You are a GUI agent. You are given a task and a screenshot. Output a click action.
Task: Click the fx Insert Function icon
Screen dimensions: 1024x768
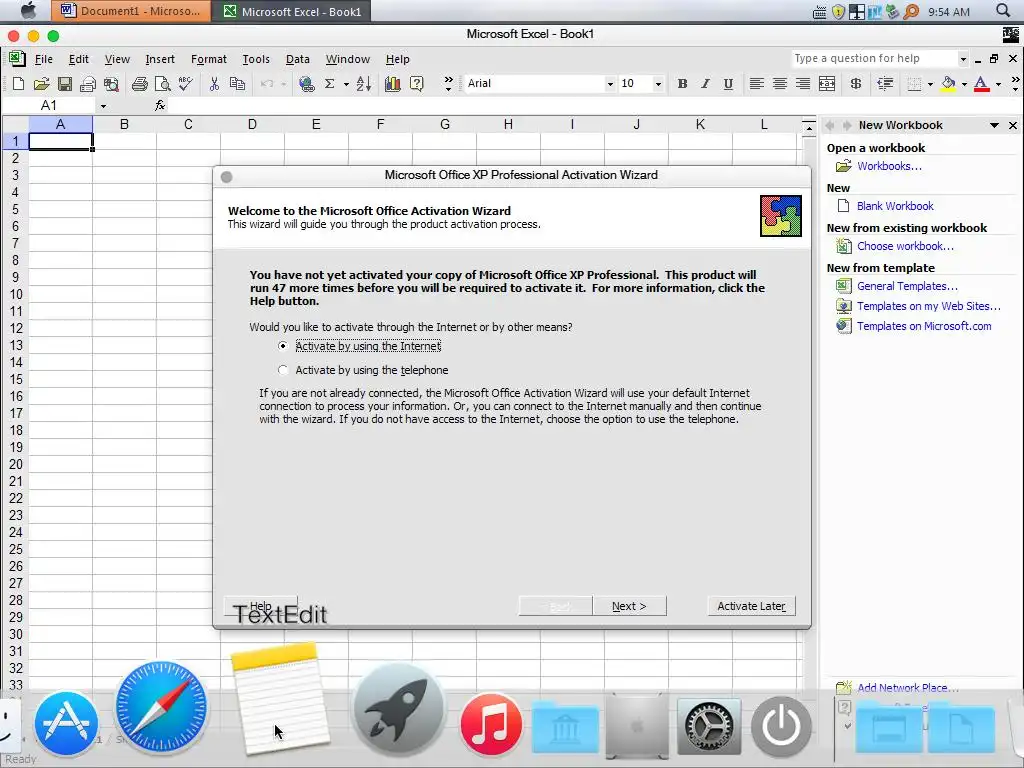click(159, 105)
